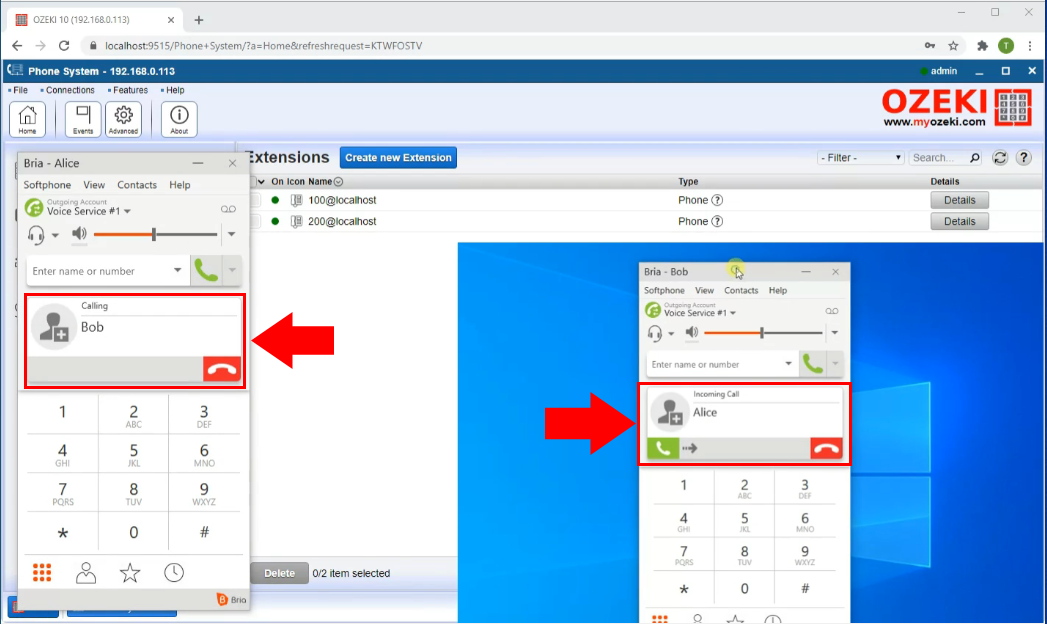Open the Home toolbar icon
Screen dimensions: 1047x624
pyautogui.click(x=27, y=119)
